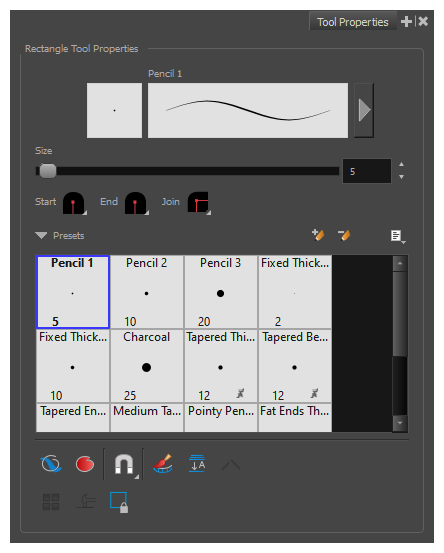Open the view menu plus icon

pyautogui.click(x=406, y=22)
